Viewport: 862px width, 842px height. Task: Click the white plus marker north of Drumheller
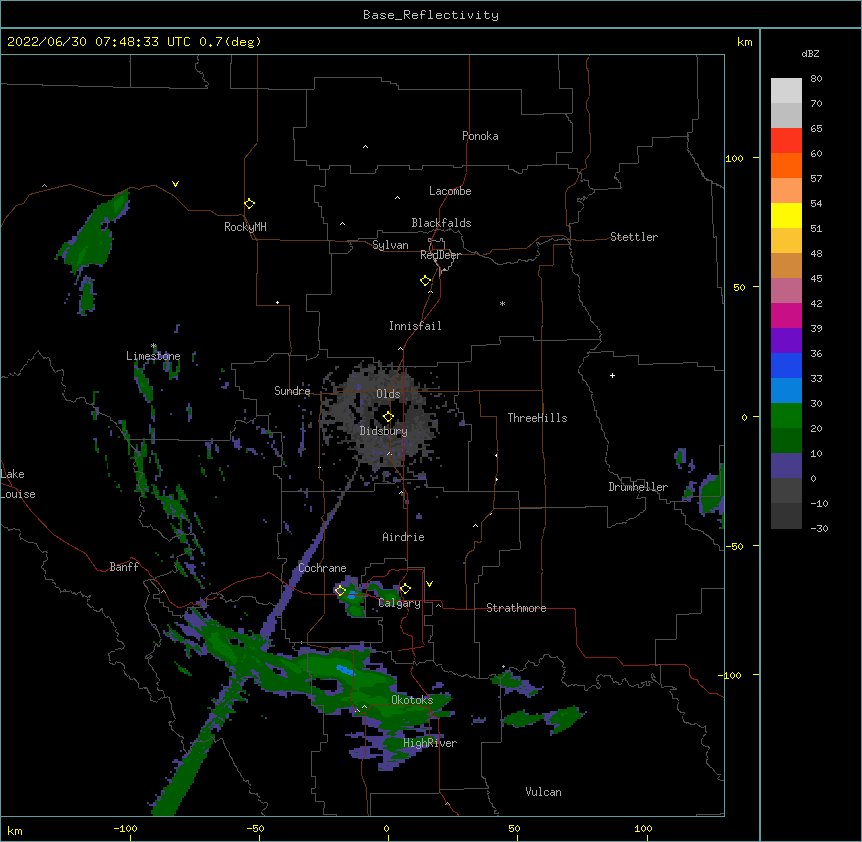(612, 375)
